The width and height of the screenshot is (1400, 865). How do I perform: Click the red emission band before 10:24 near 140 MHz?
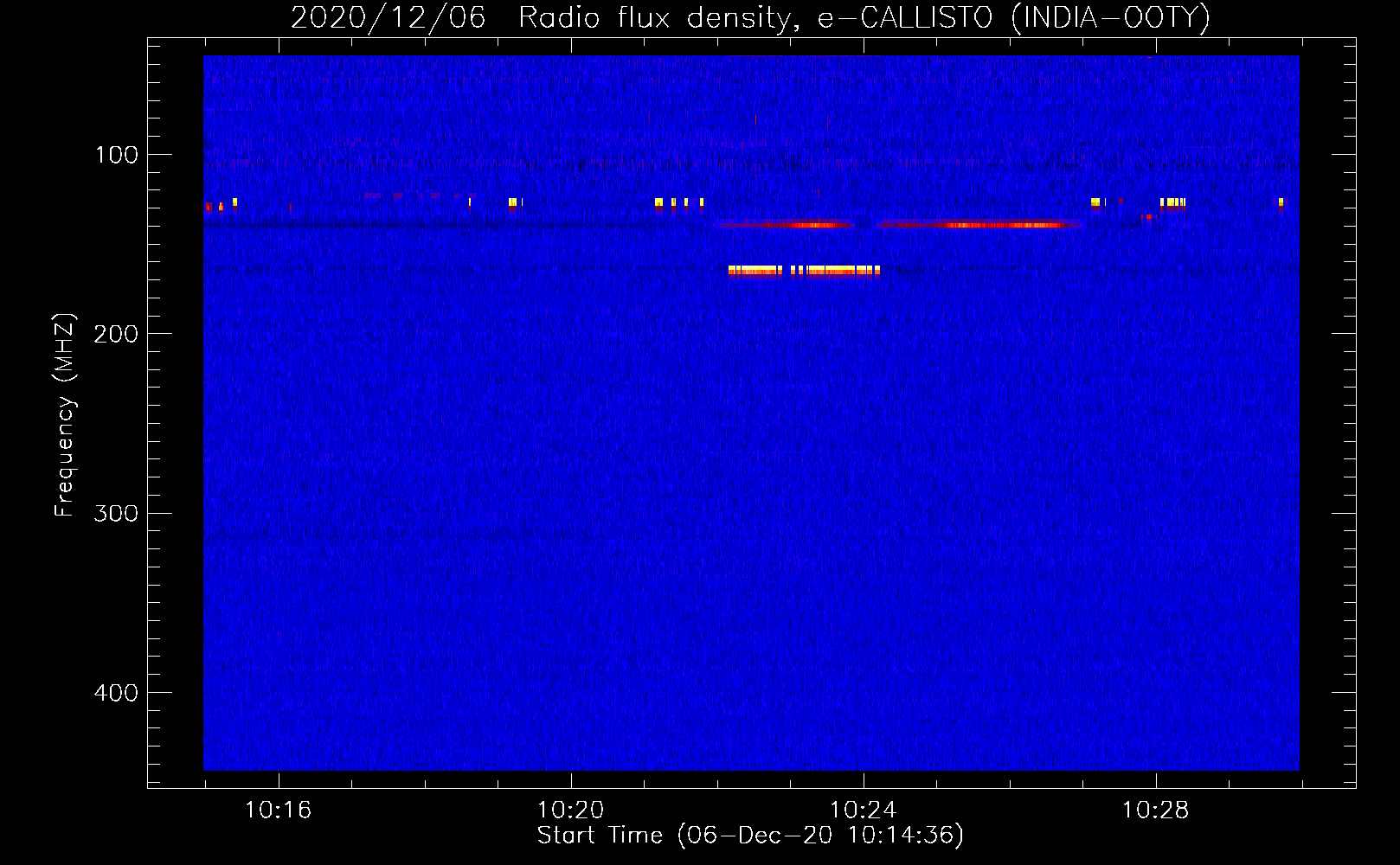click(x=785, y=225)
